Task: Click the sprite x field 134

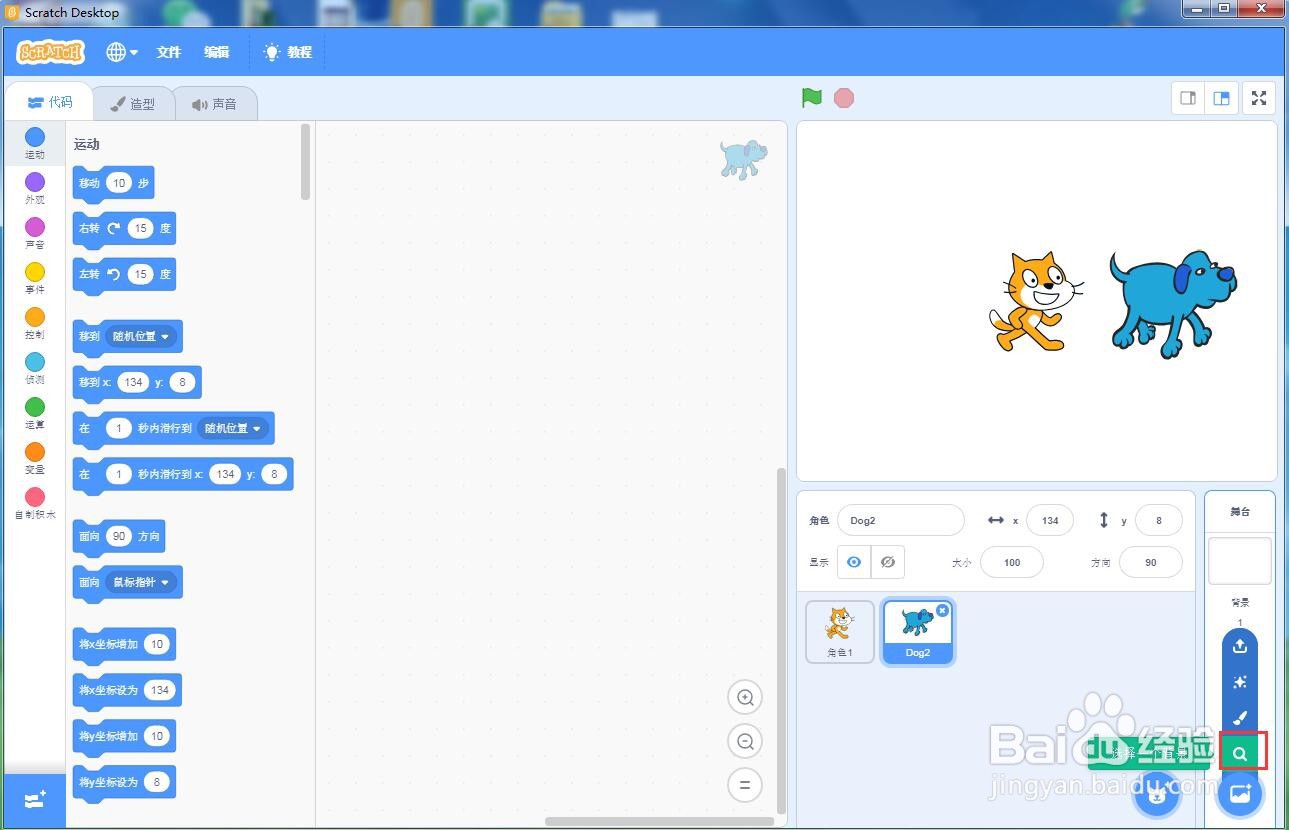Action: point(1050,520)
